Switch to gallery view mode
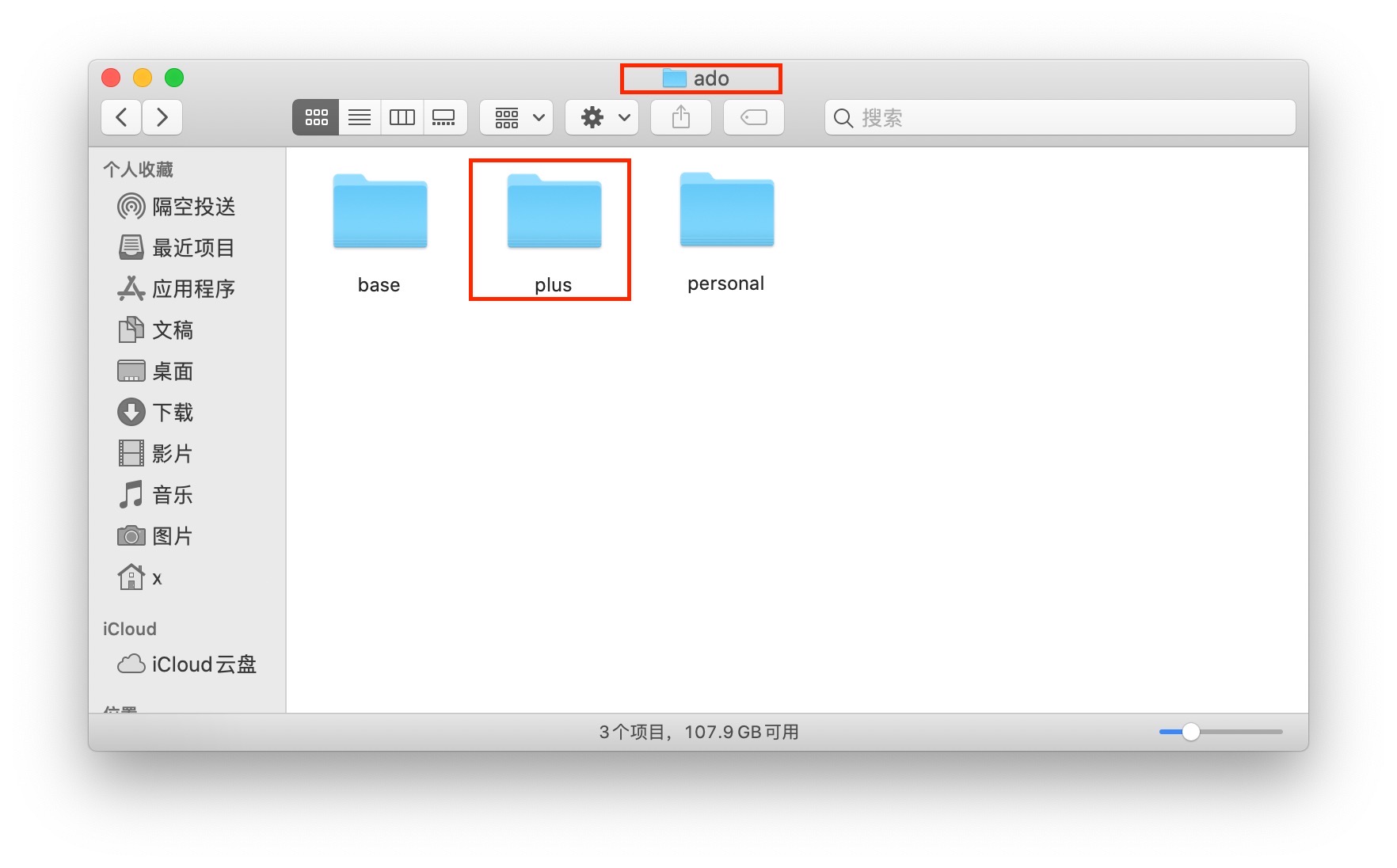Image resolution: width=1397 pixels, height=868 pixels. click(444, 117)
